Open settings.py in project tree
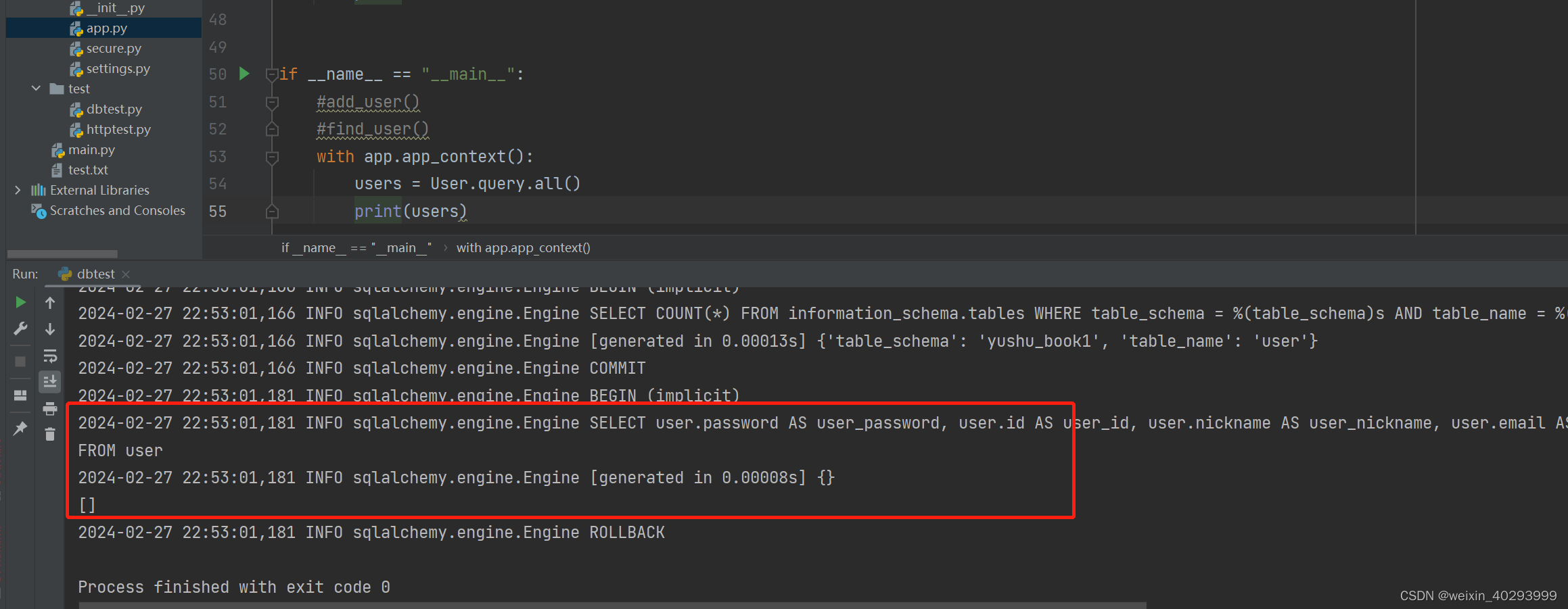This screenshot has height=609, width=1568. click(118, 69)
